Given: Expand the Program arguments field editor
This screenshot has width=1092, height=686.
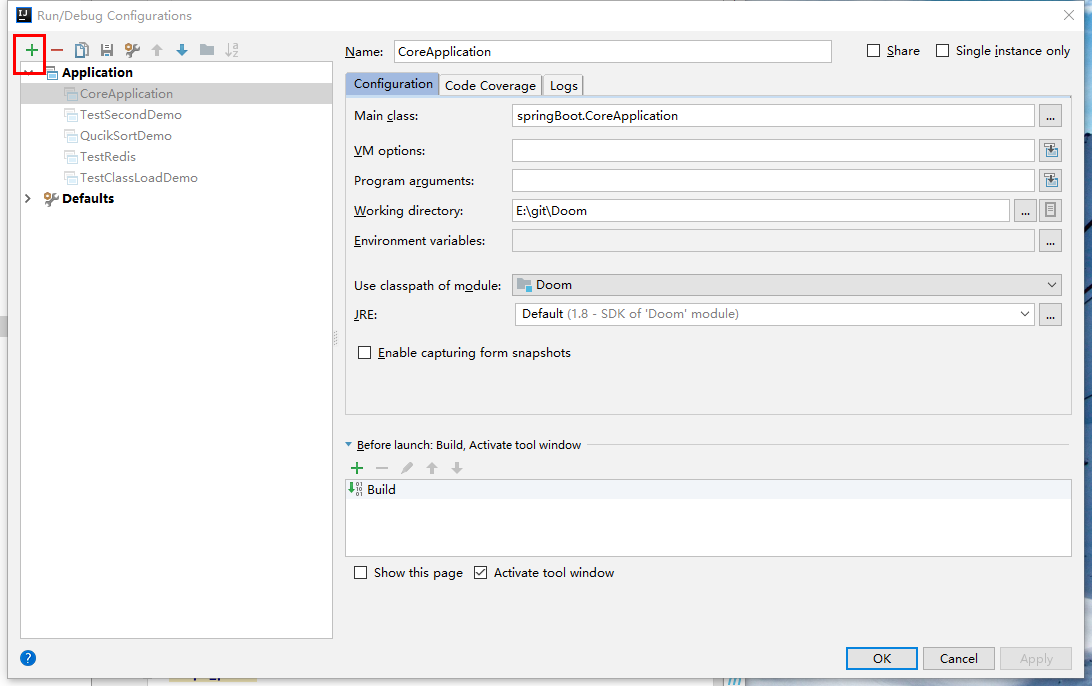Looking at the screenshot, I should coord(1050,180).
